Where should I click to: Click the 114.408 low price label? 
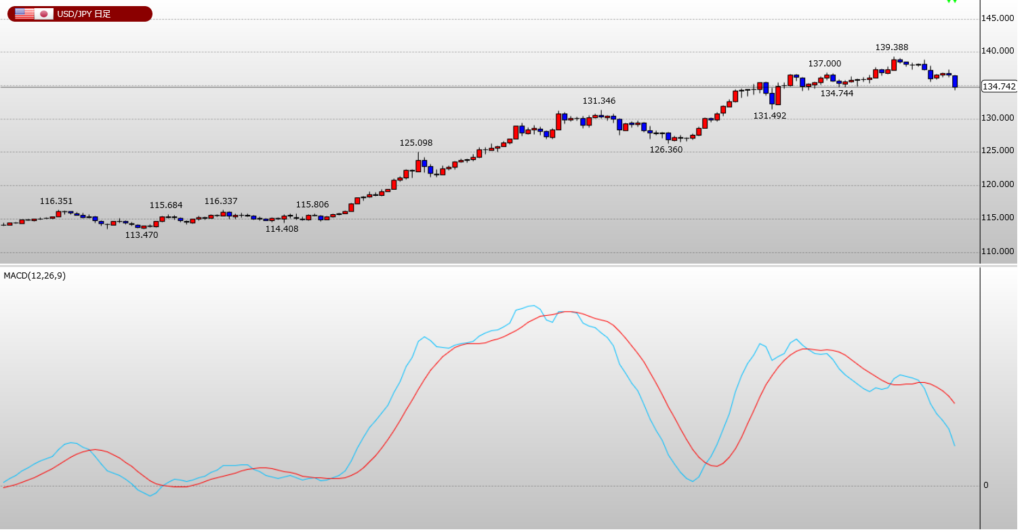click(282, 229)
